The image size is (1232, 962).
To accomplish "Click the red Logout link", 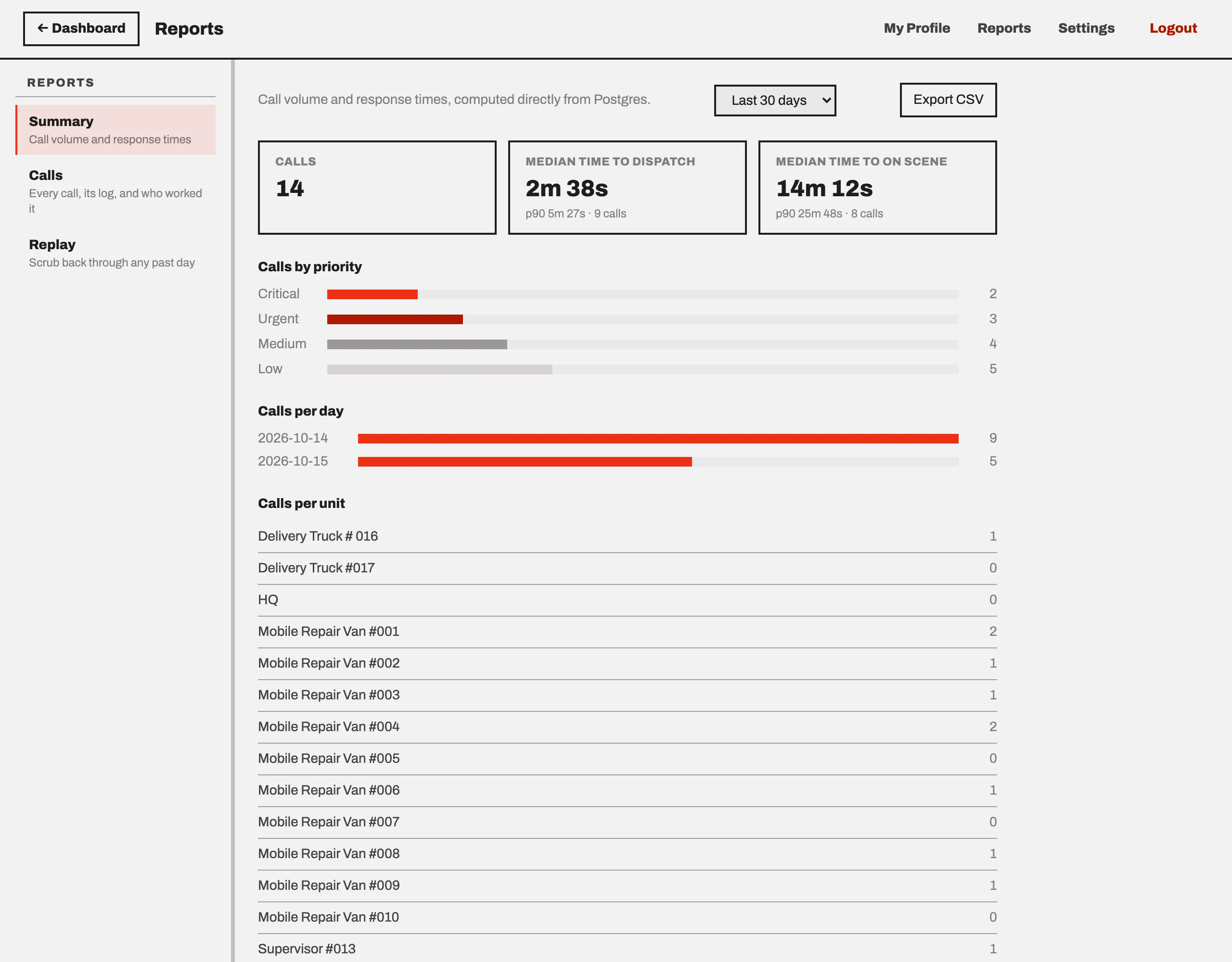I will coord(1173,28).
